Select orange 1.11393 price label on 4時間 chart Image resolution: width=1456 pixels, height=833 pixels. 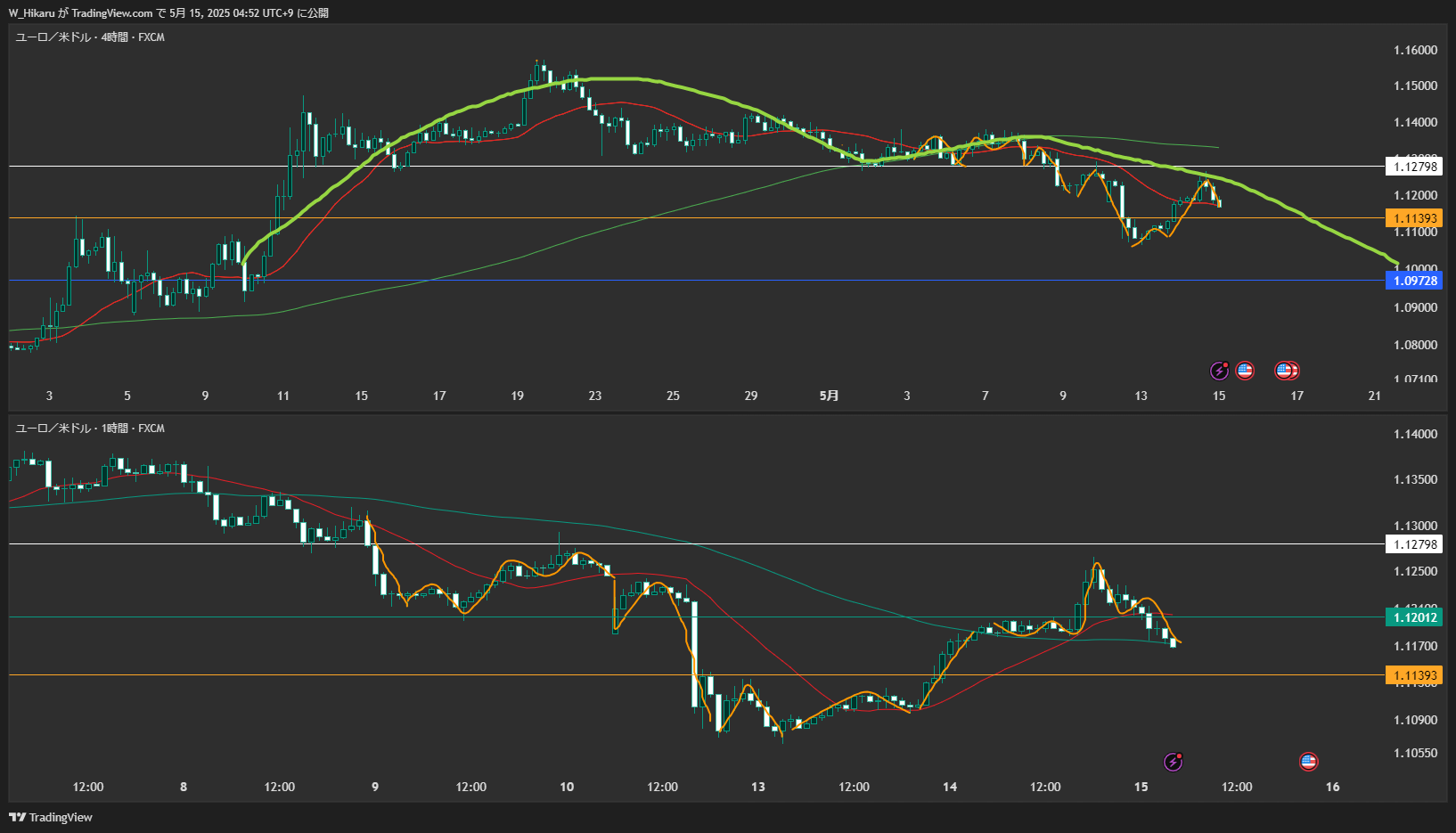tap(1415, 218)
